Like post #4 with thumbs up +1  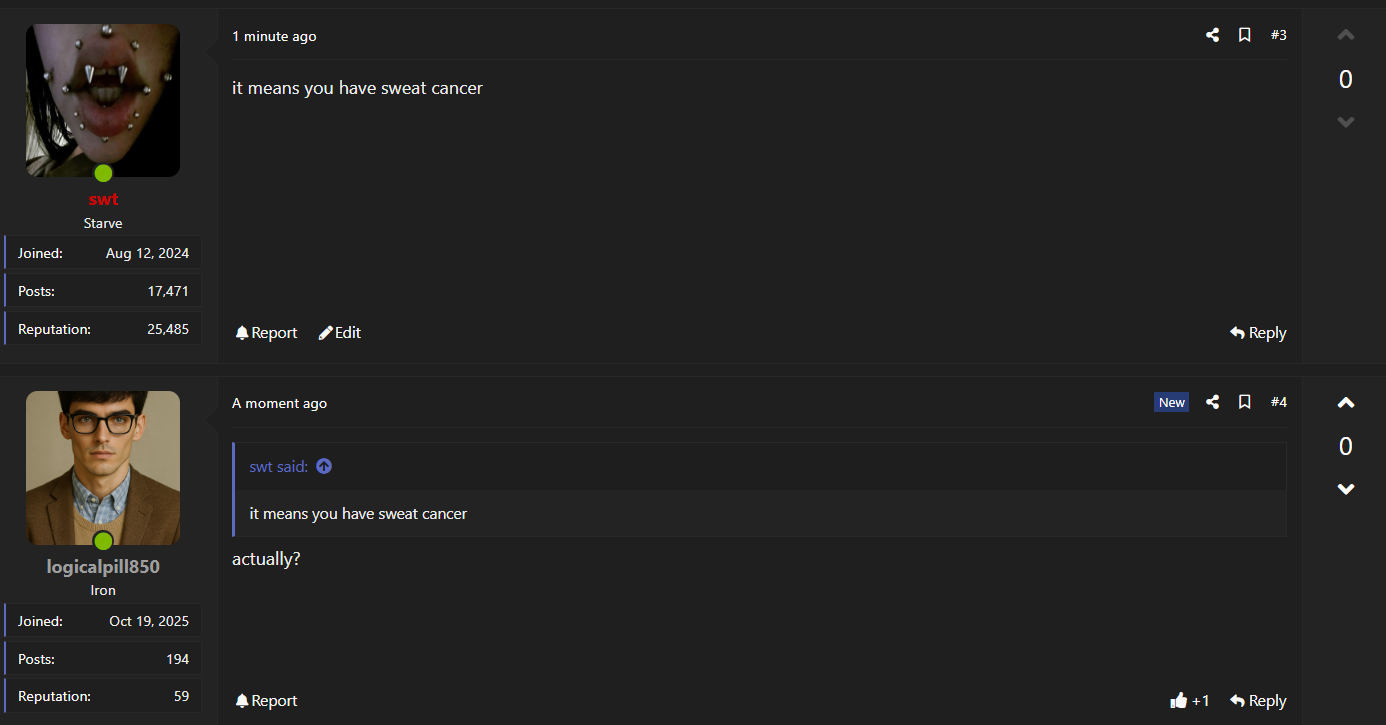[x=1189, y=701]
